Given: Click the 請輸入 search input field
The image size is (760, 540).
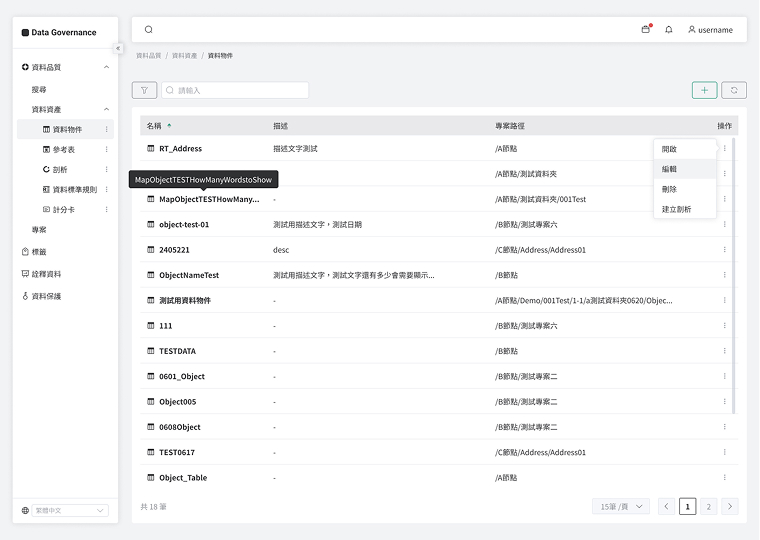Looking at the screenshot, I should [x=240, y=90].
